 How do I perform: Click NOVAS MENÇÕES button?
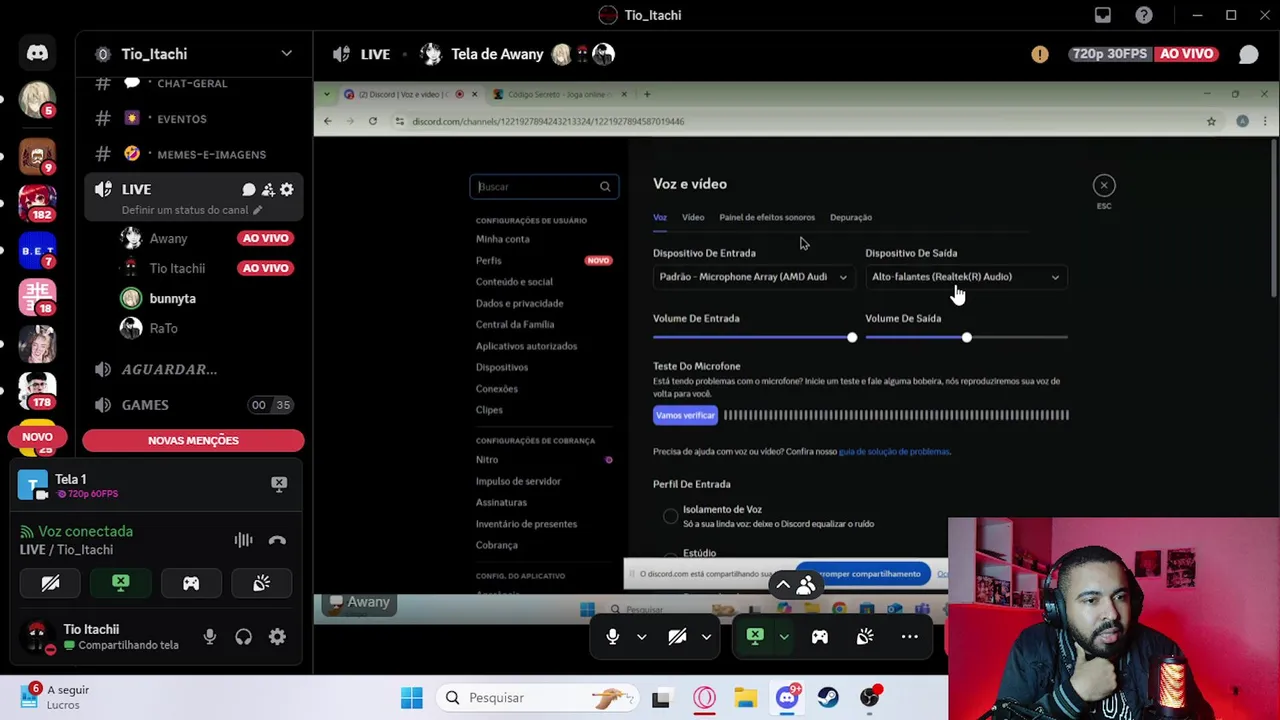point(193,440)
